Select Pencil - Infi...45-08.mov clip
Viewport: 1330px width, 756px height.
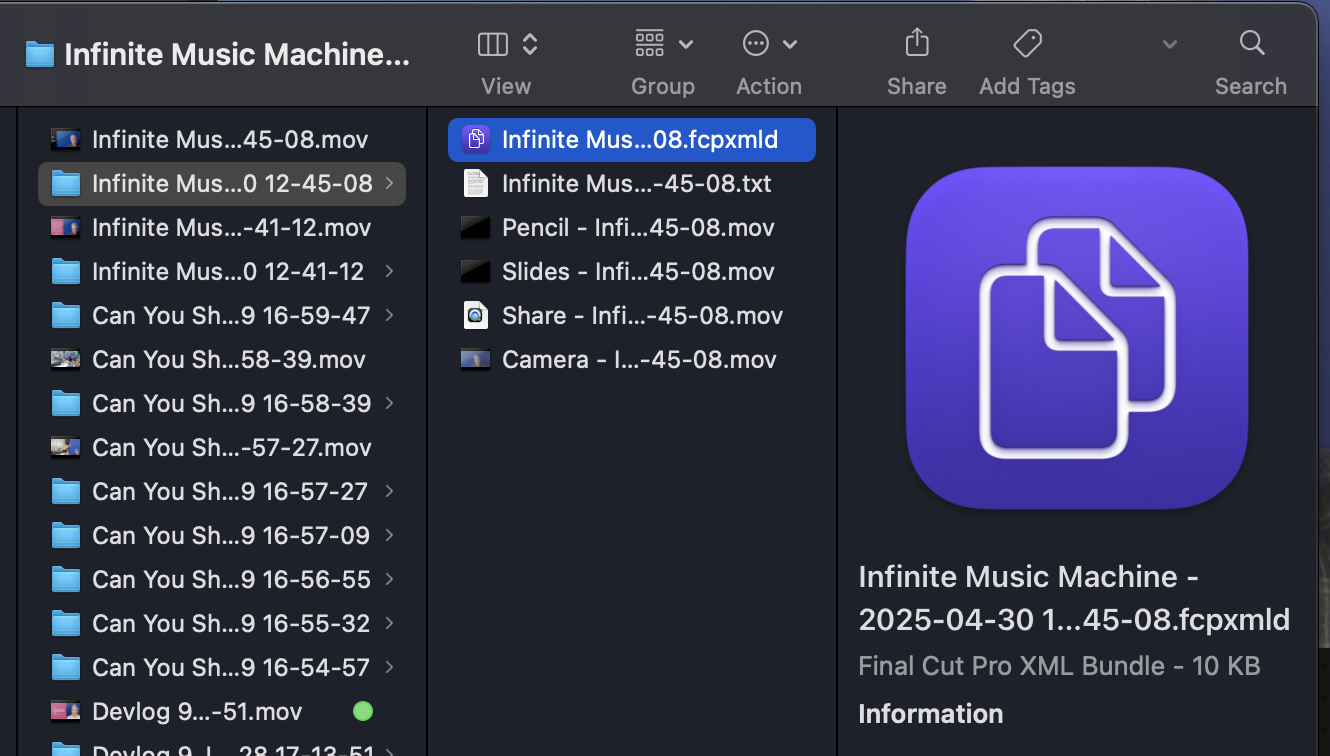(x=638, y=228)
